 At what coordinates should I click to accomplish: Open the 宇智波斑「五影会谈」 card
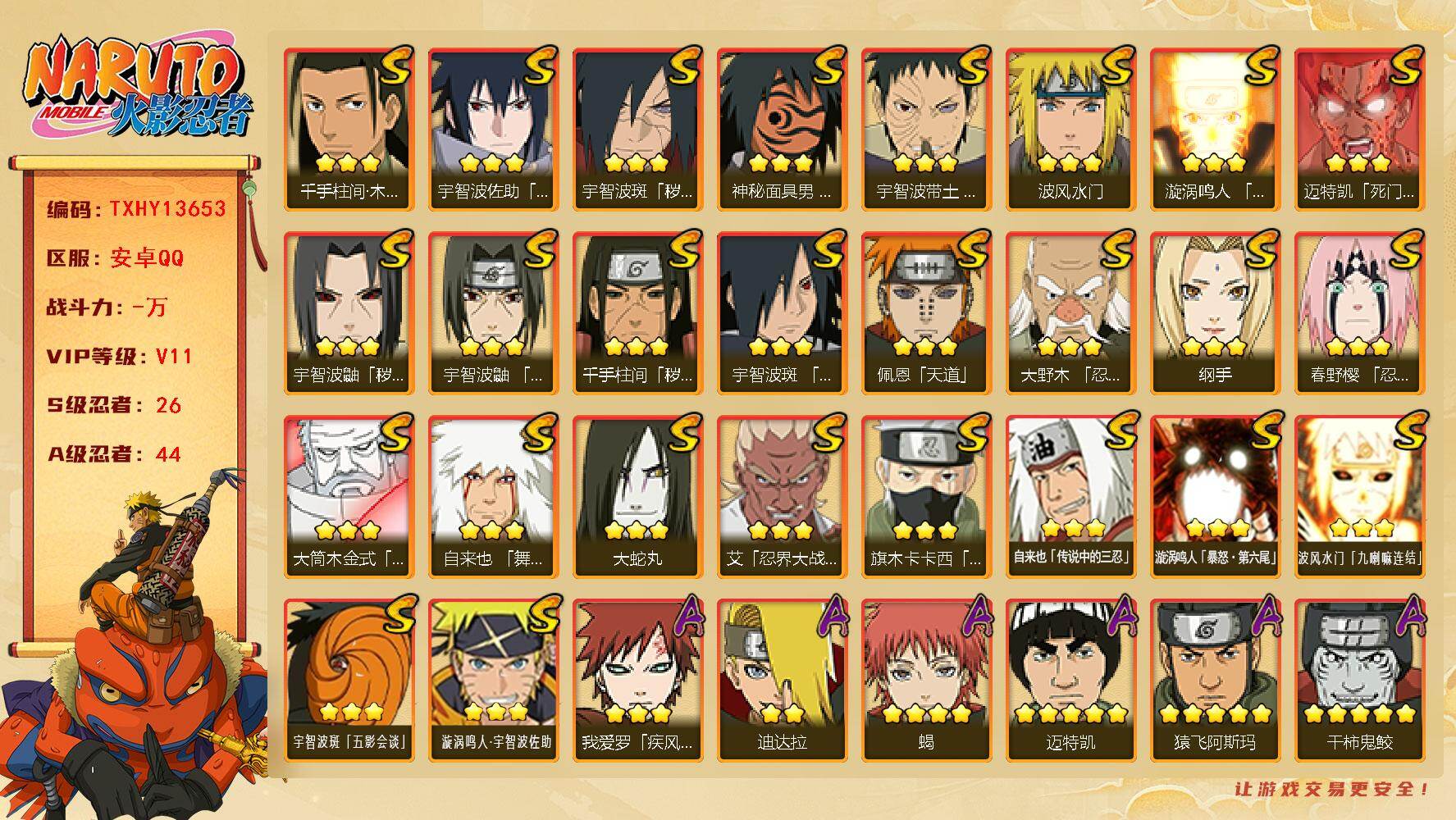349,681
